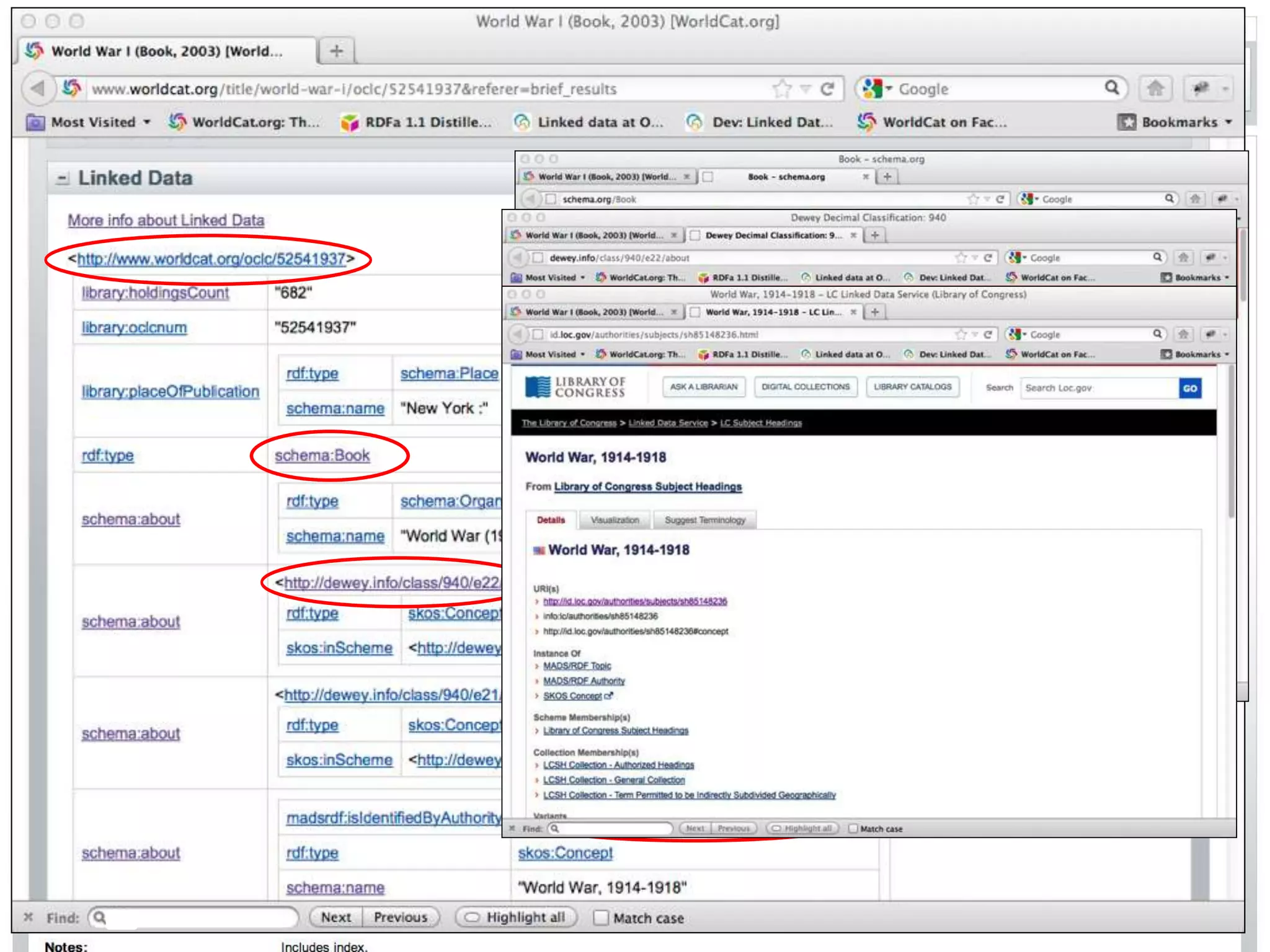The height and width of the screenshot is (952, 1270).
Task: Collapse the Linked Data section
Action: (x=62, y=179)
